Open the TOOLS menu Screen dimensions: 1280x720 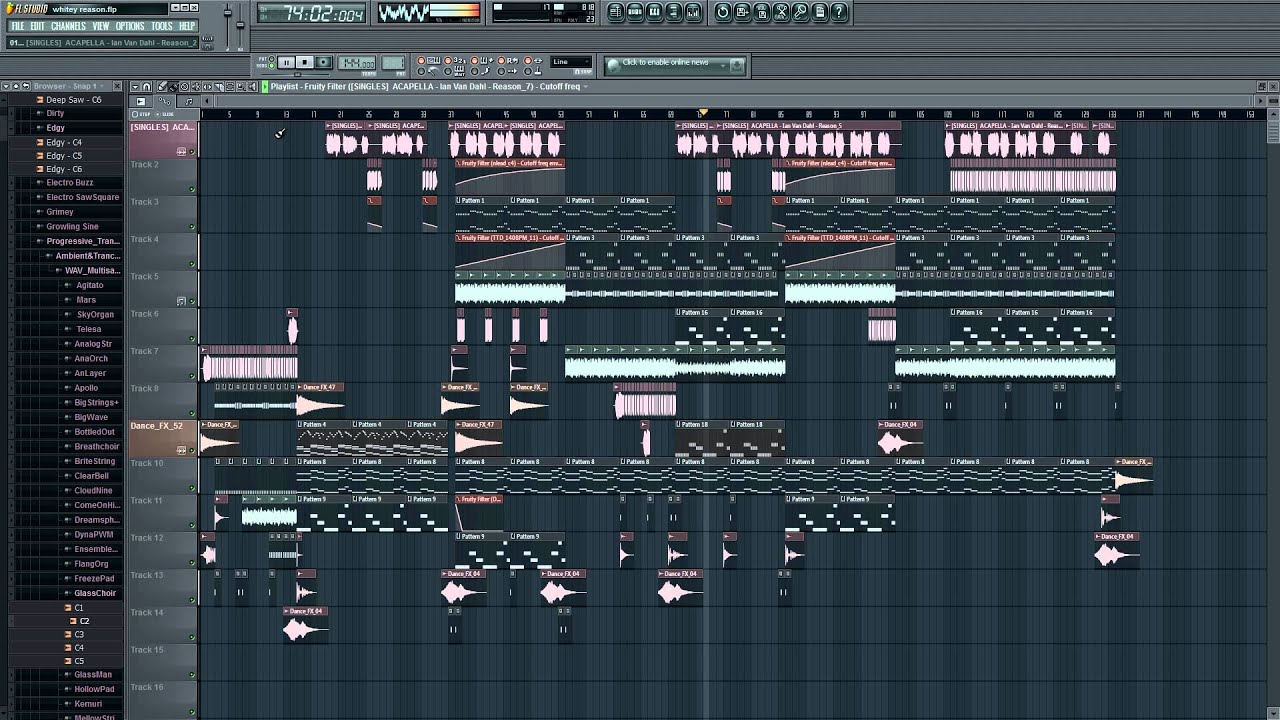pos(162,26)
